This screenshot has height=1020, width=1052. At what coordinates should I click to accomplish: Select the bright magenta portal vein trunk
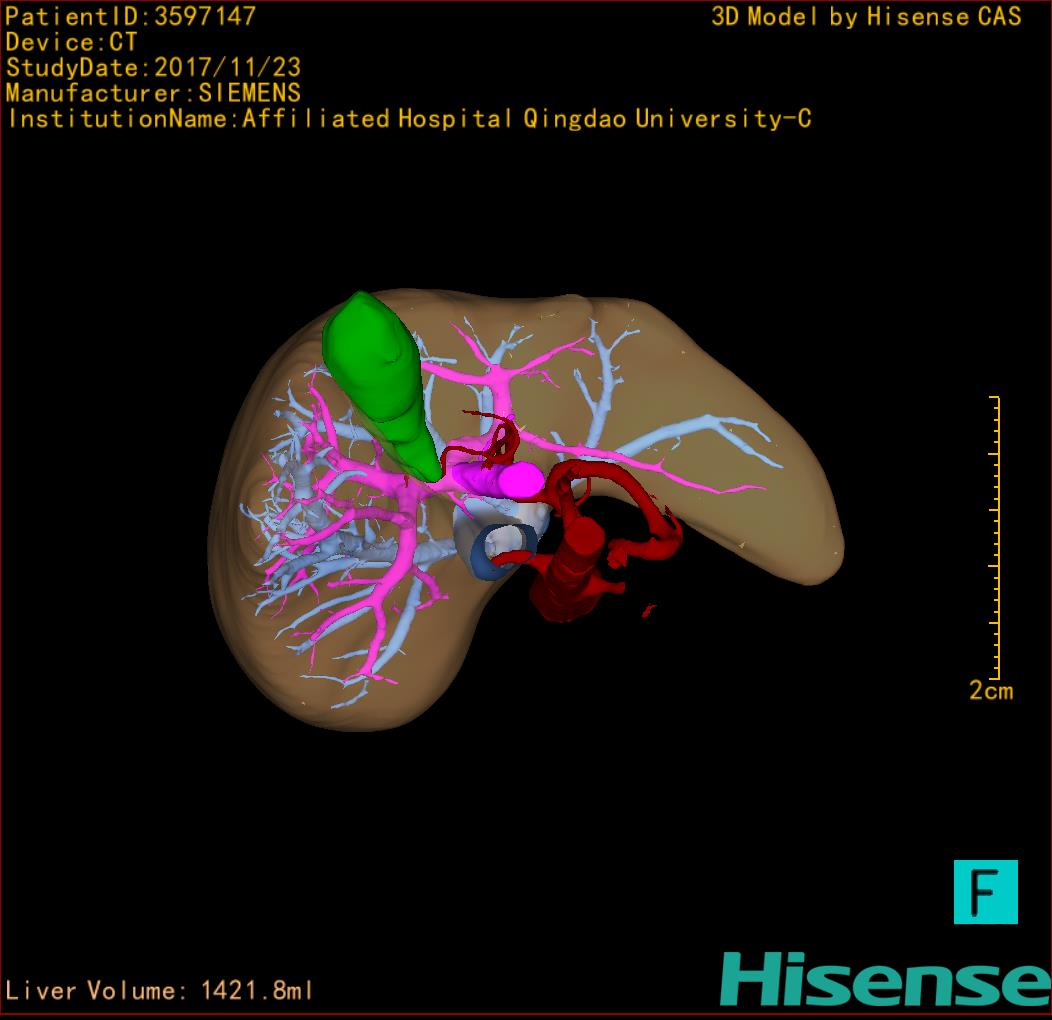(518, 480)
